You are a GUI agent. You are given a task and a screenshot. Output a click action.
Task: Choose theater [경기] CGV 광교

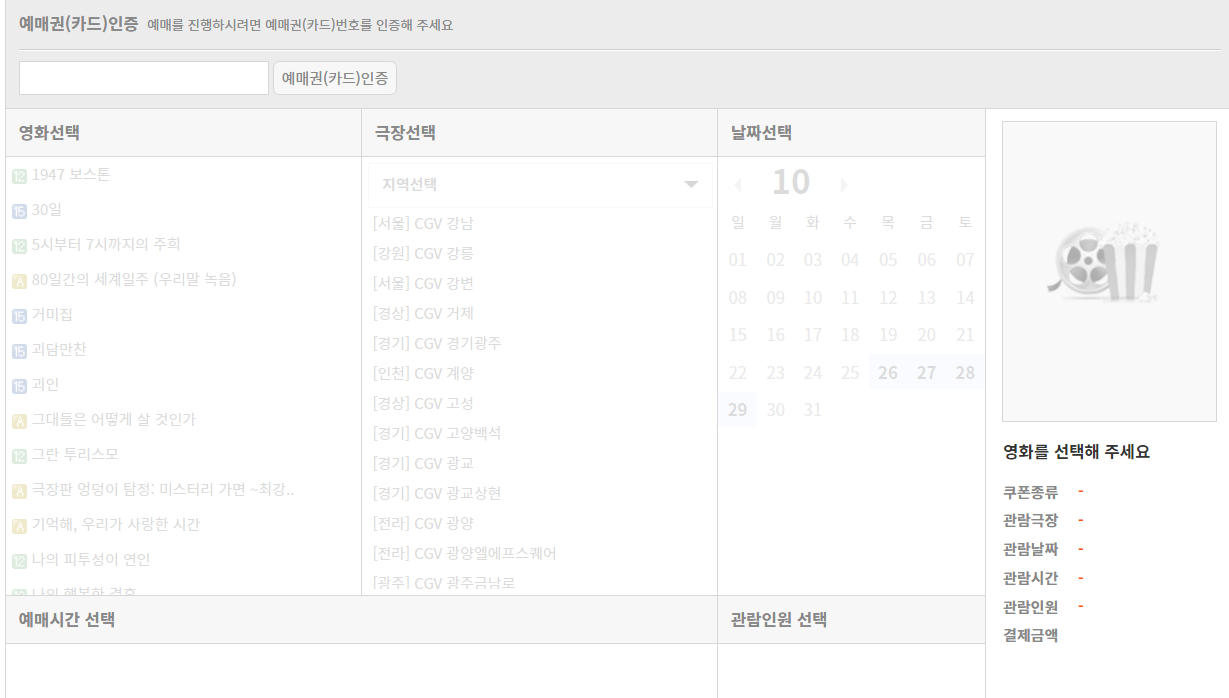[423, 463]
